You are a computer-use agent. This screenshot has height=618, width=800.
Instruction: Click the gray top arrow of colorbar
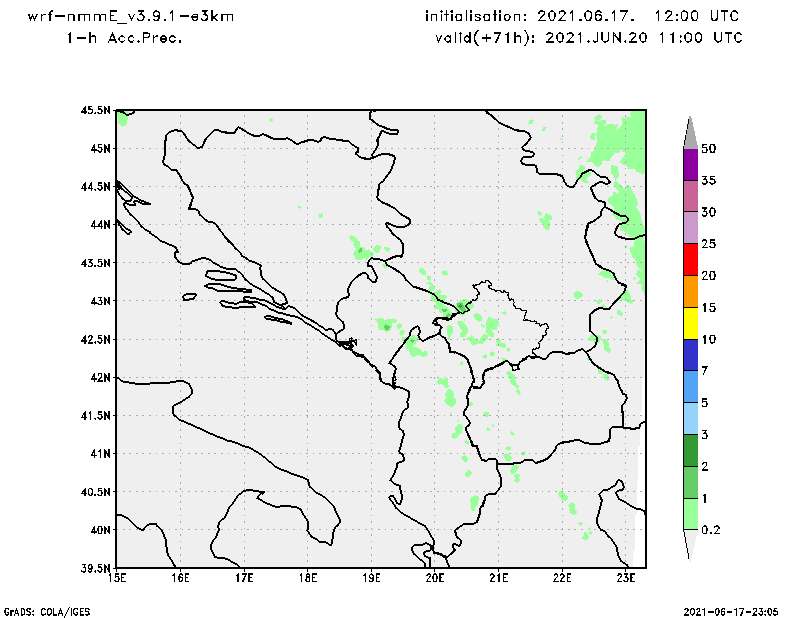pyautogui.click(x=690, y=133)
